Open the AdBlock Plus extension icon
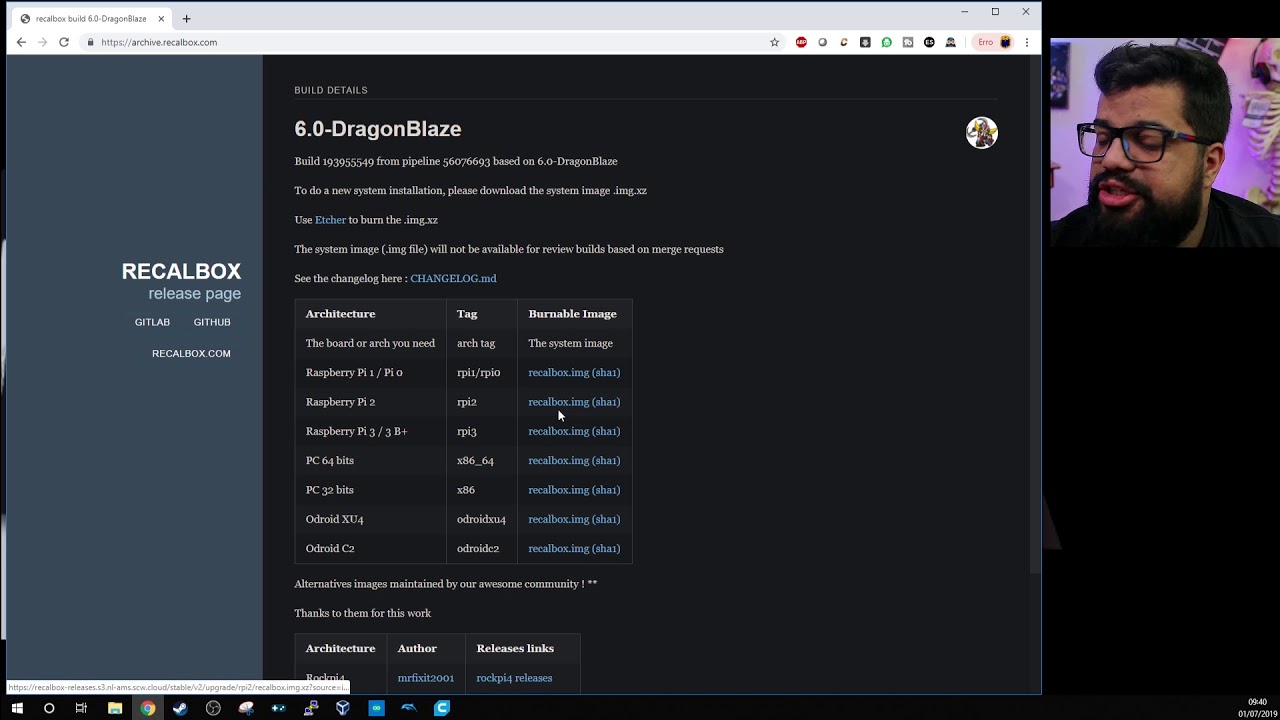1280x720 pixels. click(801, 42)
